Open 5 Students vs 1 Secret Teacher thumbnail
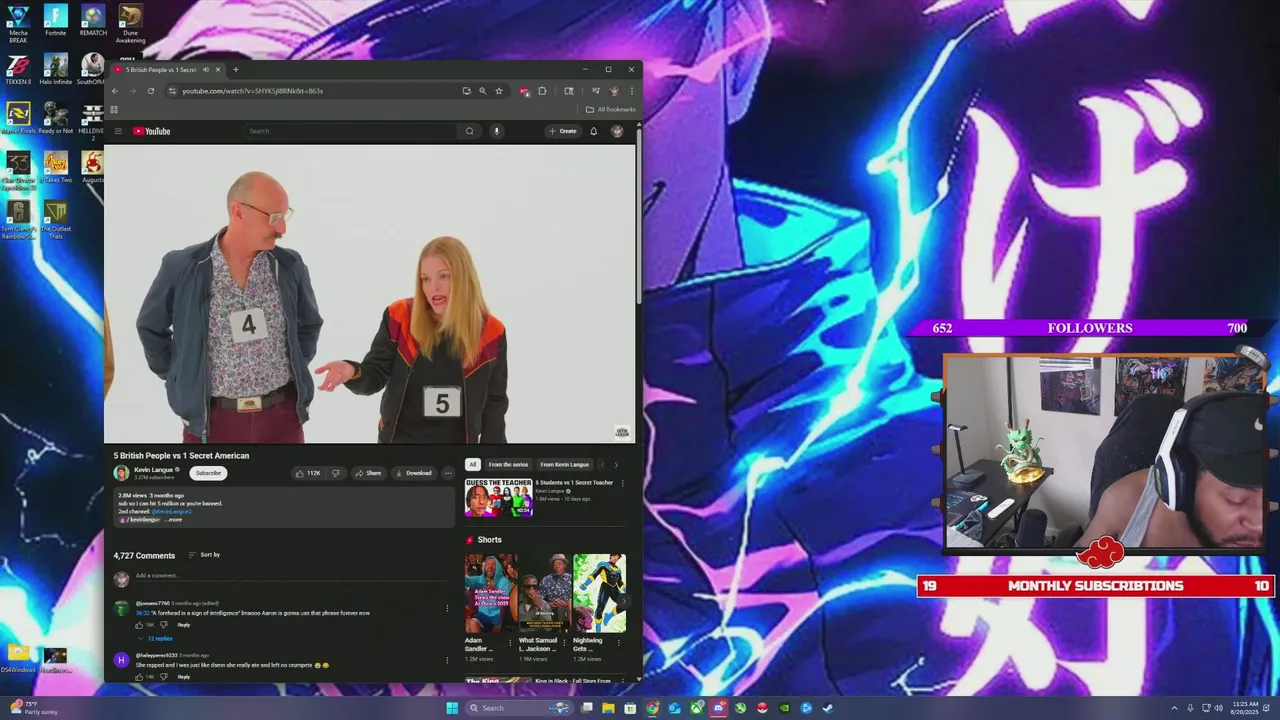 [498, 497]
